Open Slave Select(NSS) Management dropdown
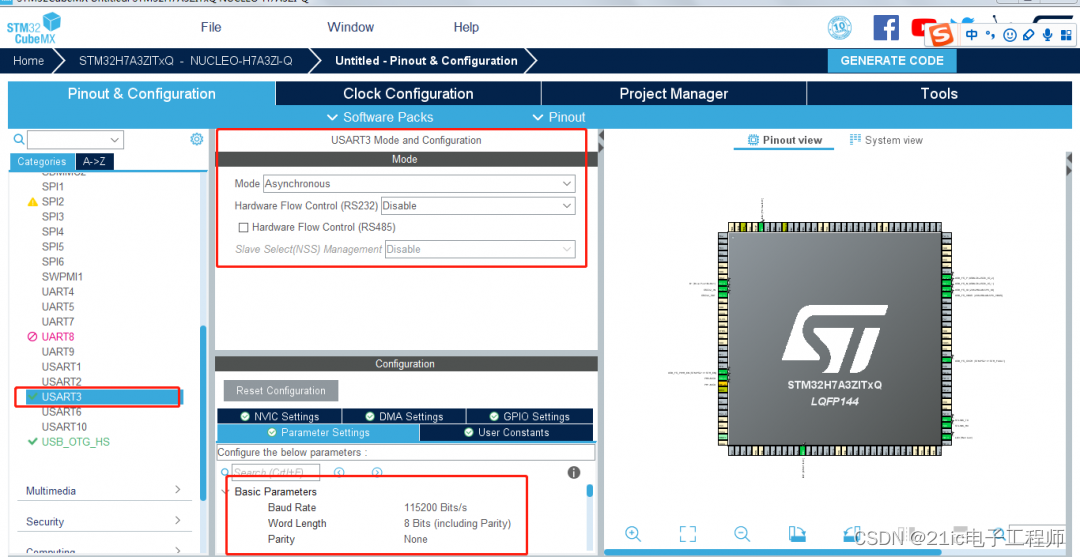This screenshot has width=1080, height=557. (480, 249)
